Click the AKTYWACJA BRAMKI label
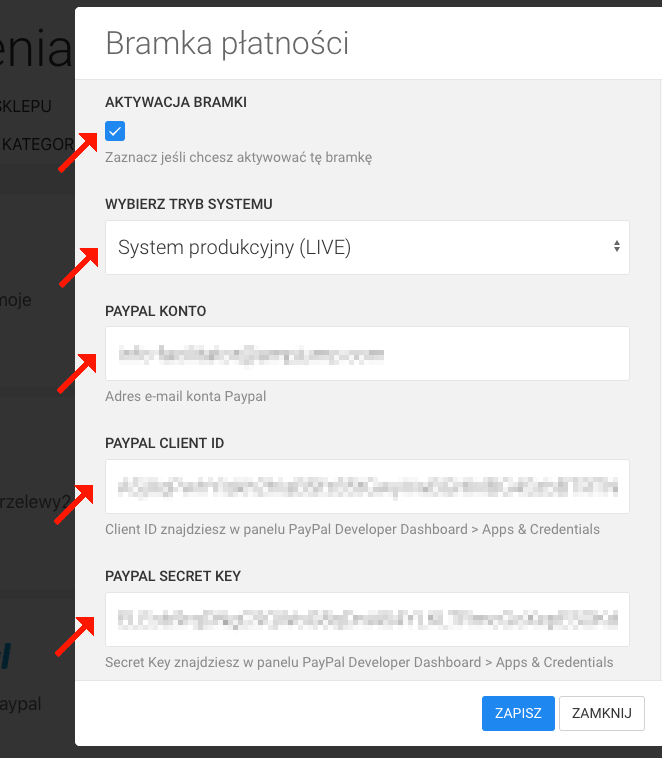 [x=176, y=102]
